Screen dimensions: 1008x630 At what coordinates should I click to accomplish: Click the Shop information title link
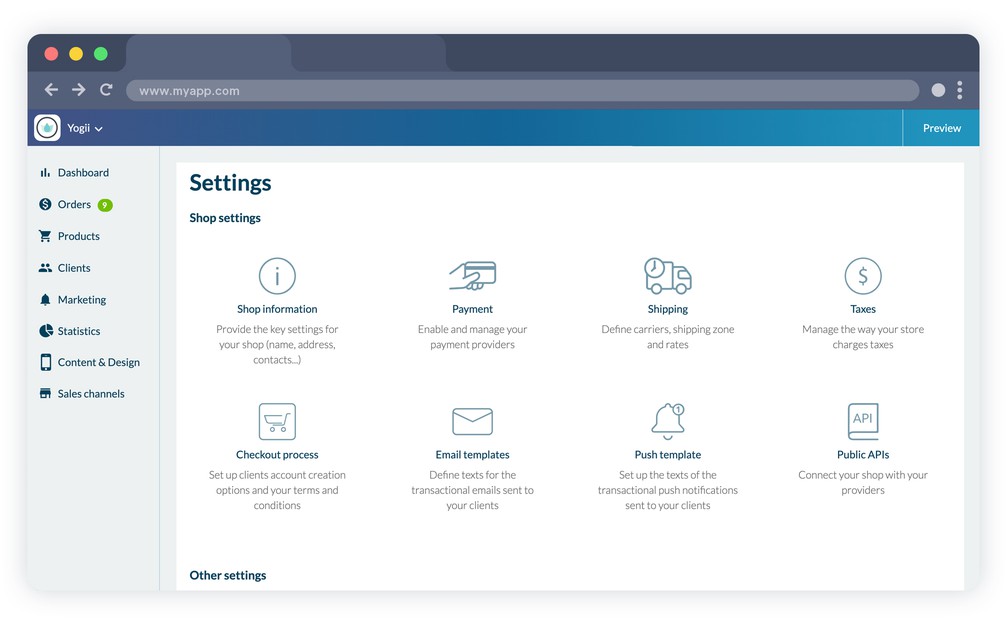[x=277, y=309]
